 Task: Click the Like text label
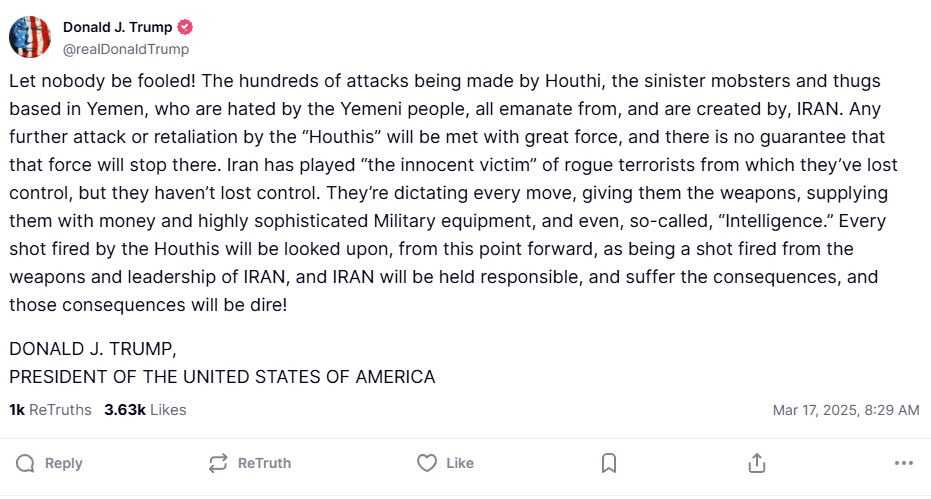460,463
